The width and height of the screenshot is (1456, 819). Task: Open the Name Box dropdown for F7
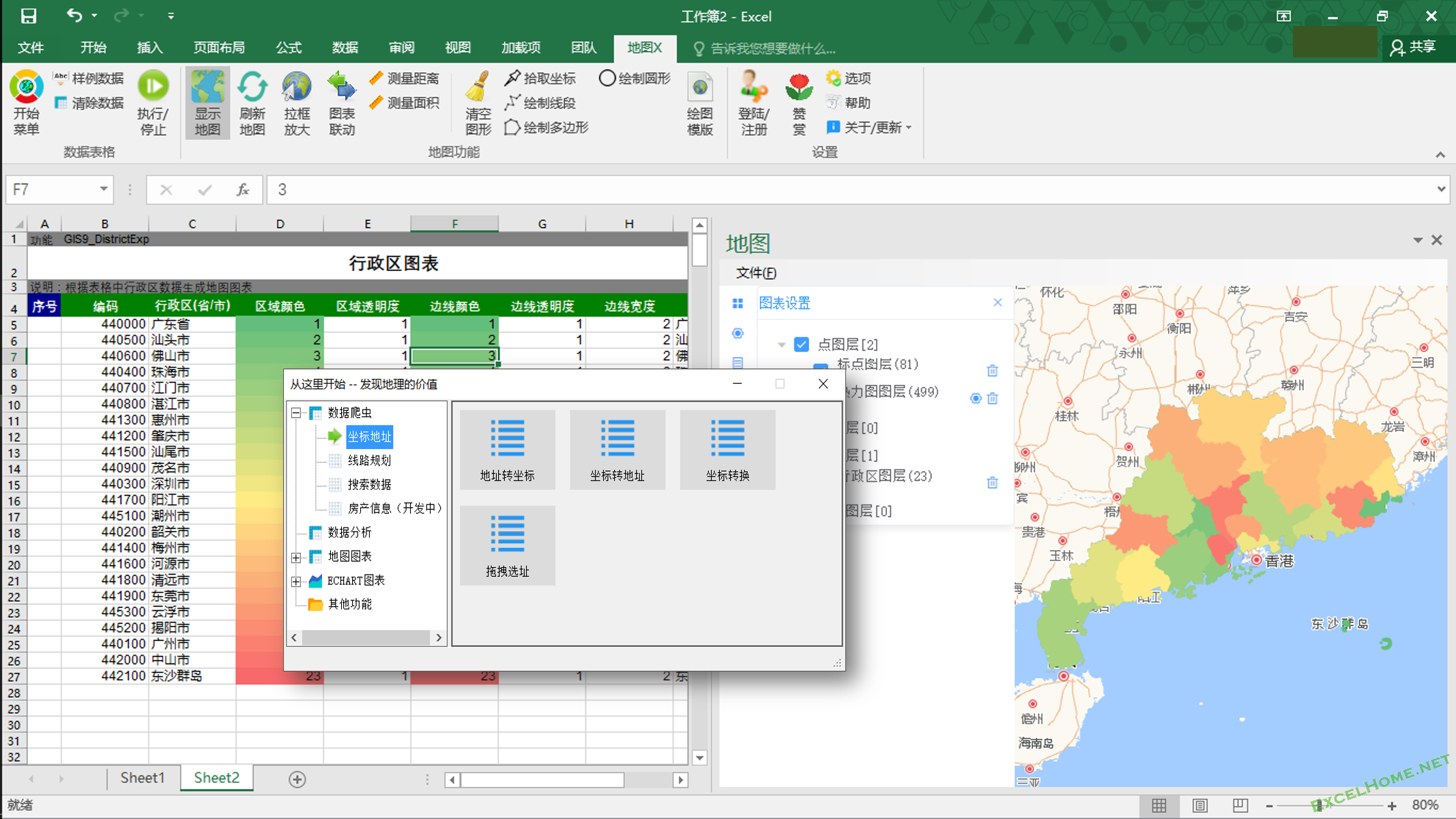104,189
